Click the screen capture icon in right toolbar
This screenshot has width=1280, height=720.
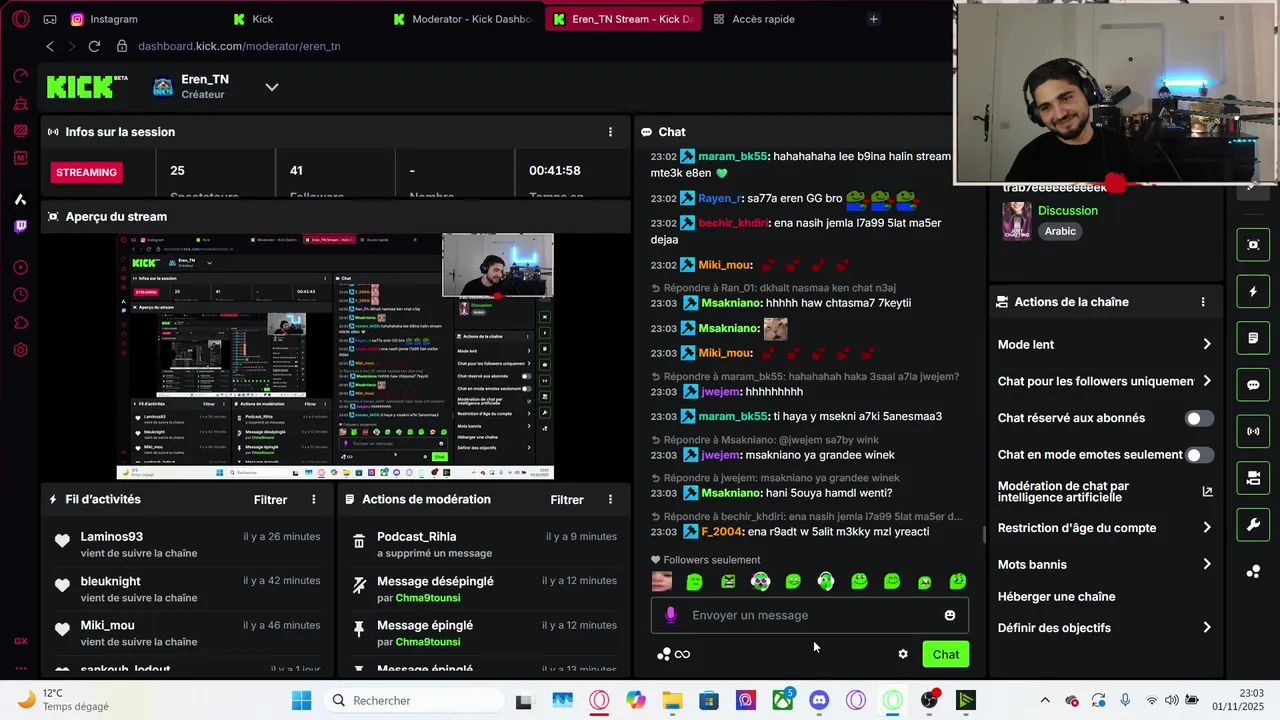[x=1253, y=245]
